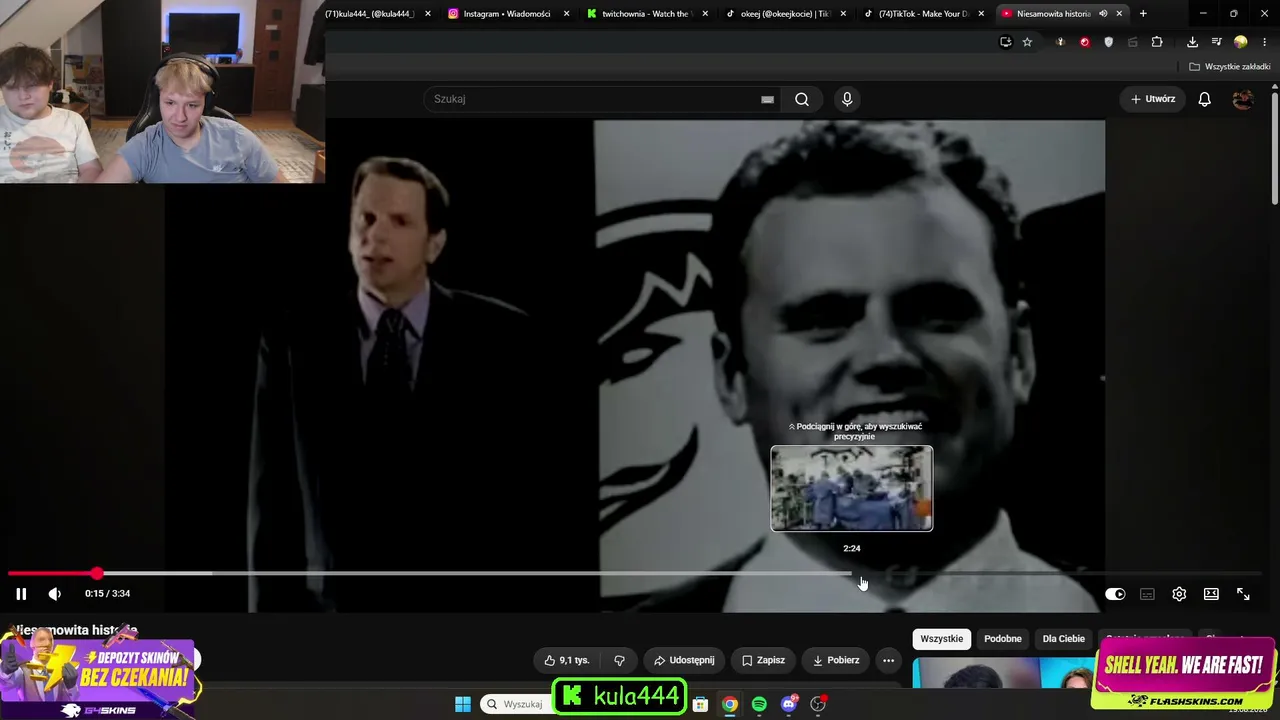Close the Niesamowita historia YouTube tab
Viewport: 1280px width, 720px height.
(x=1119, y=14)
